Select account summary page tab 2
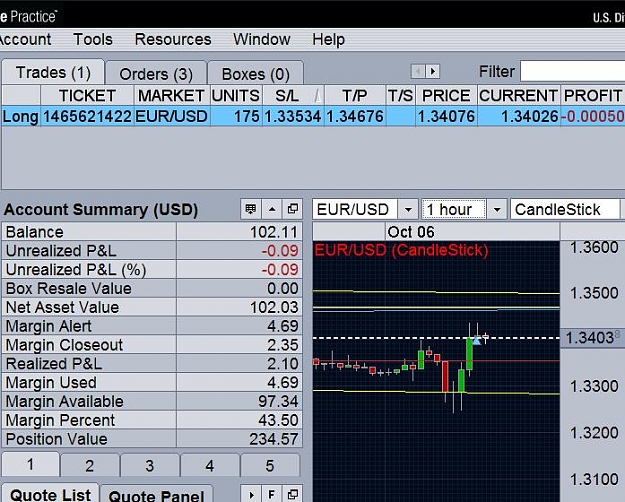Screen dimensions: 625x502 (x=90, y=465)
